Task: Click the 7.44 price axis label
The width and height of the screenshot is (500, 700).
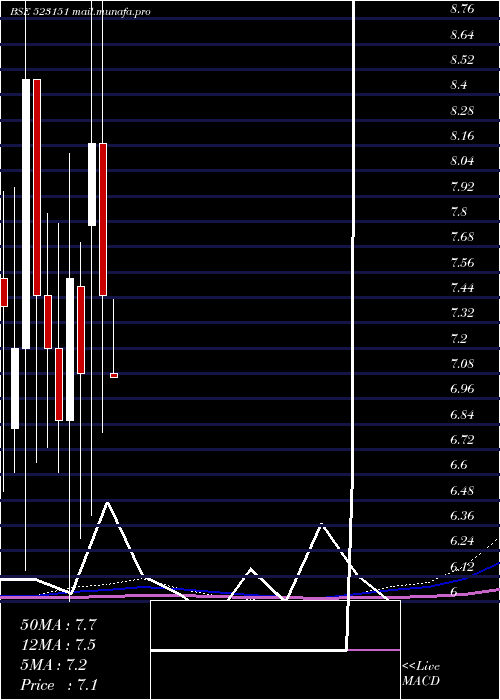Action: pyautogui.click(x=462, y=288)
